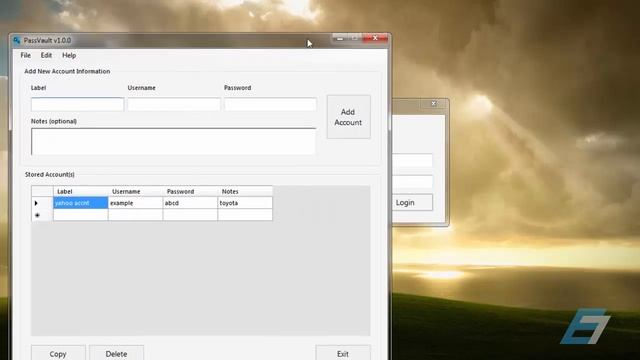Minimize the PassVault window

(340, 38)
